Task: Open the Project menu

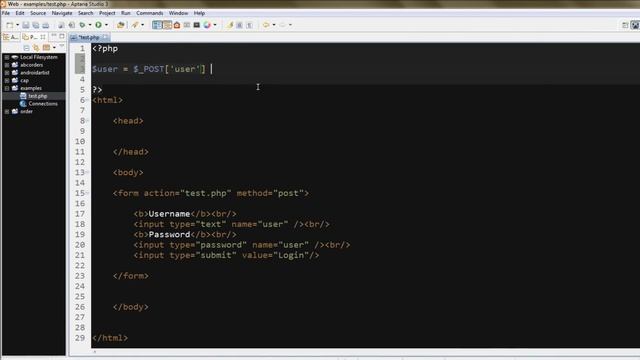Action: (107, 13)
